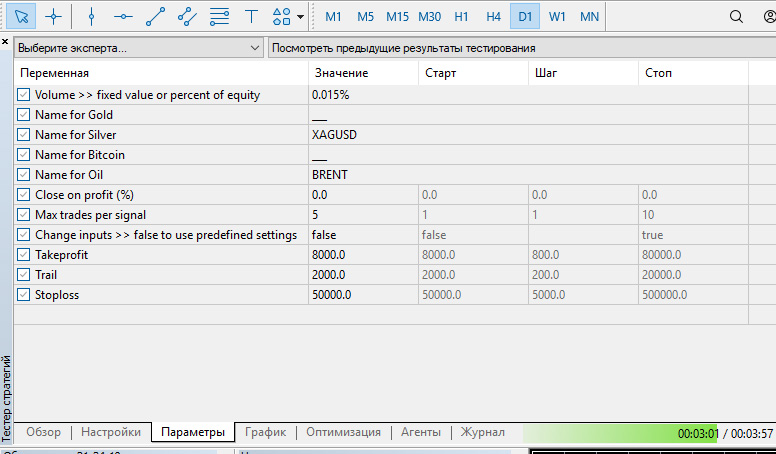Select the Параметры tab
Screen dimensions: 776x454
[x=193, y=432]
